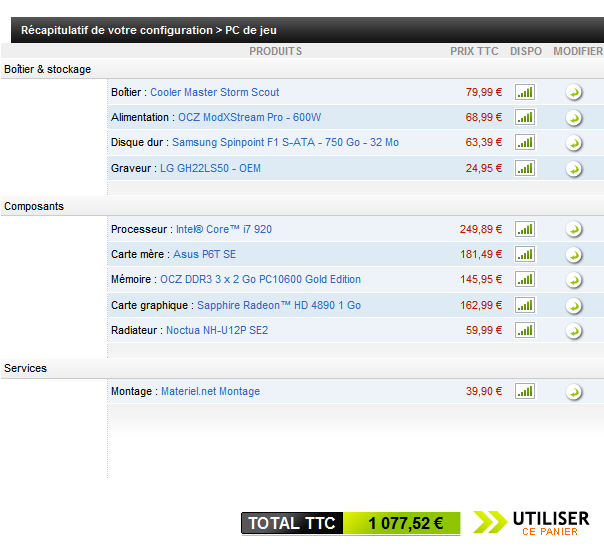Check availability icon for Samsung Spinpoint F1
604x552 pixels.
pos(525,142)
